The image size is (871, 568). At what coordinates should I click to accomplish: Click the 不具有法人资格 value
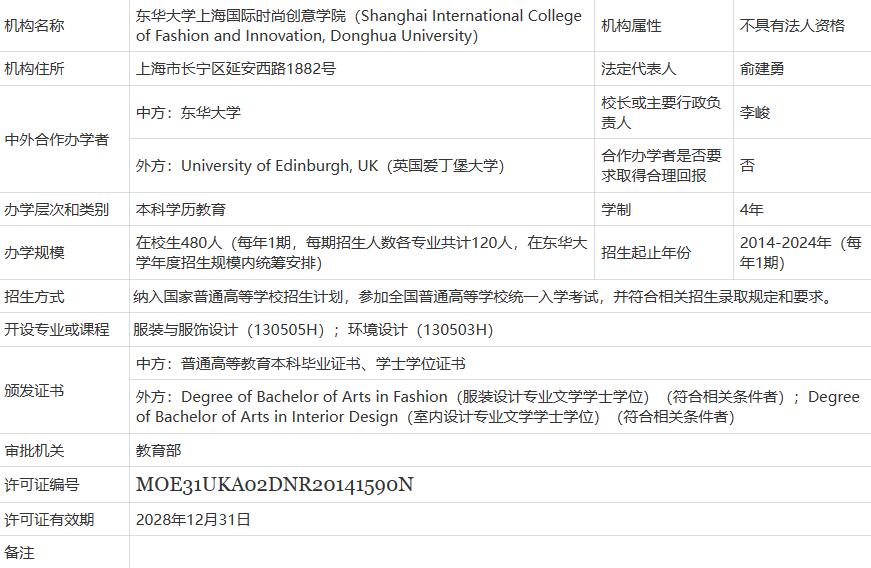792,26
